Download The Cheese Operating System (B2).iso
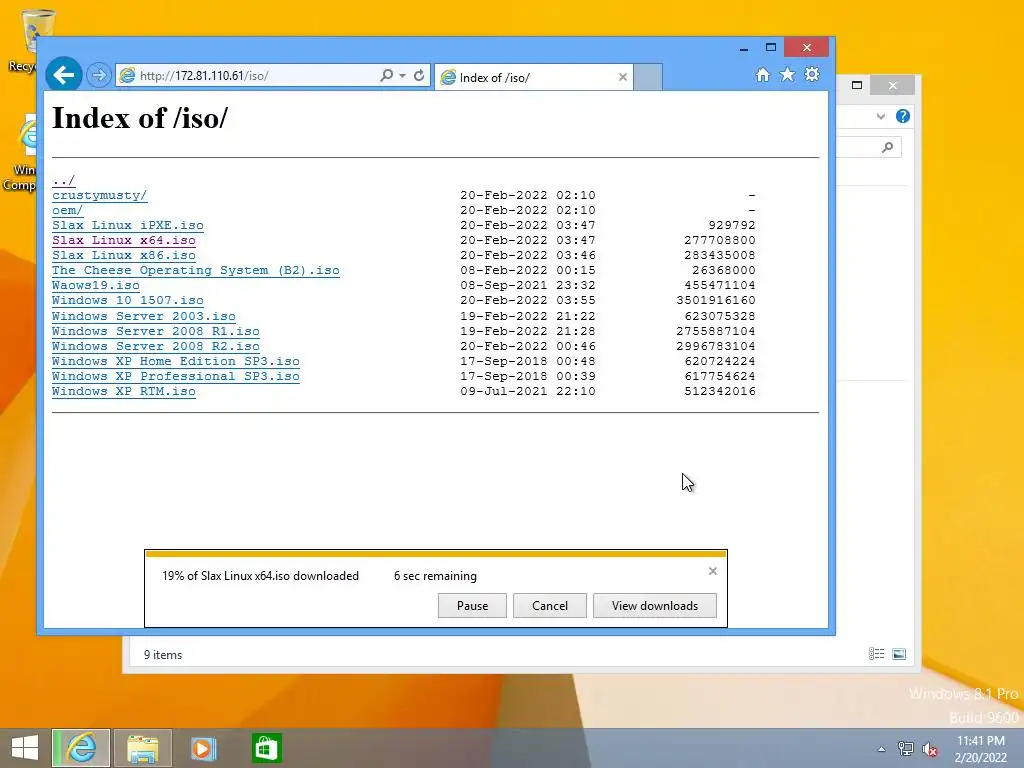This screenshot has height=768, width=1024. coord(195,270)
